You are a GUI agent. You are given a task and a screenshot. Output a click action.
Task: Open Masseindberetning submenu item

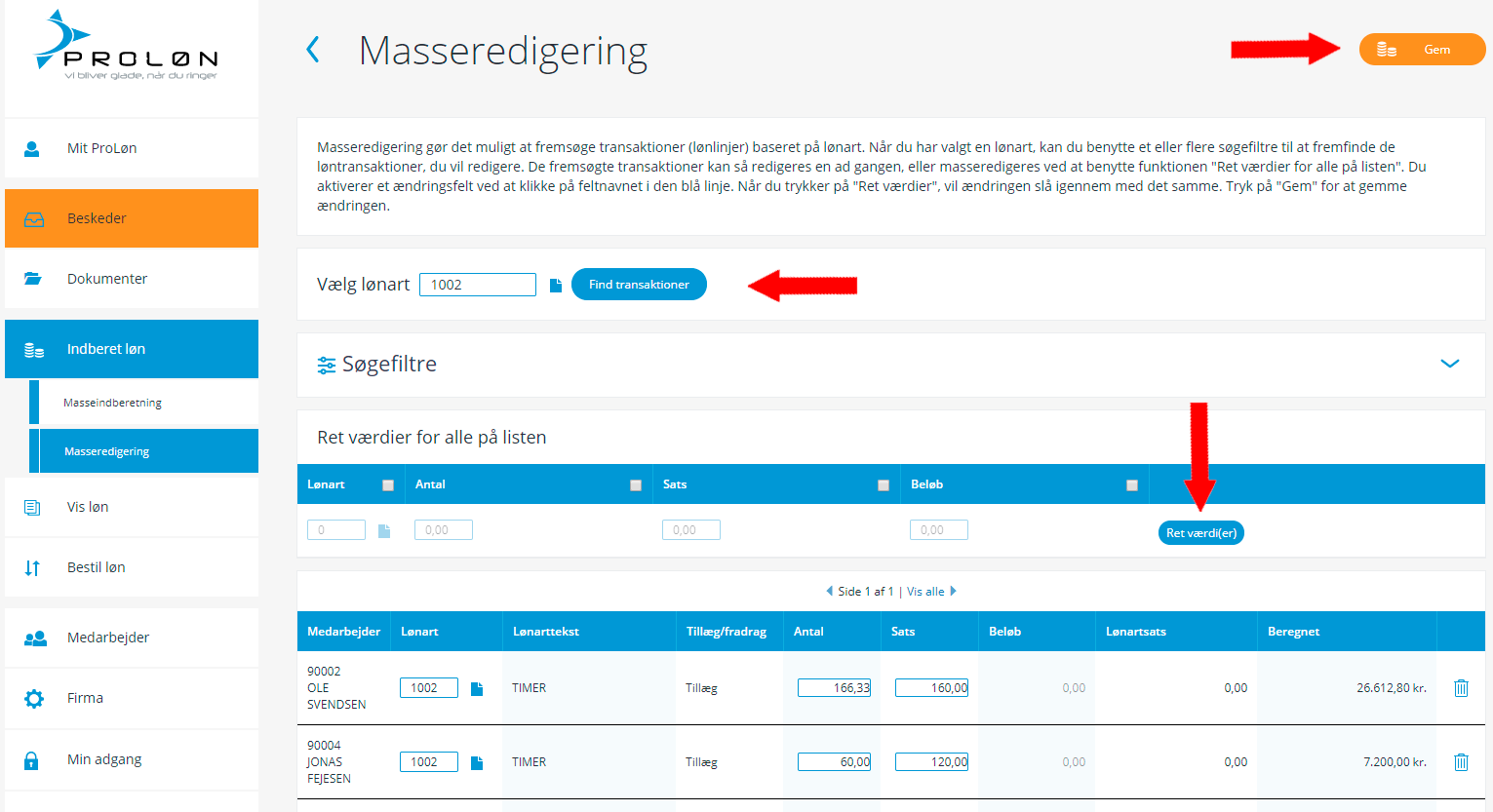click(x=113, y=403)
